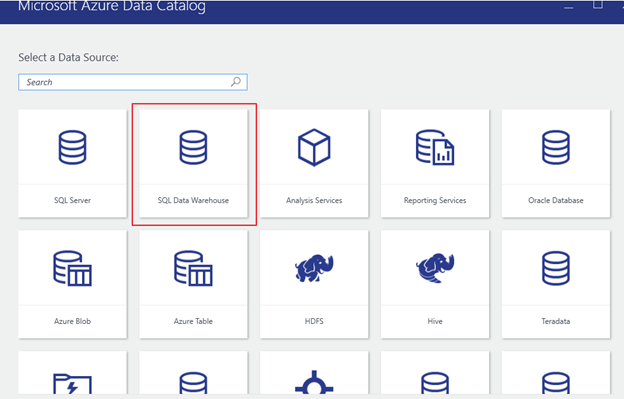Choose the HDFS elephant icon
624x399 pixels.
[x=314, y=269]
